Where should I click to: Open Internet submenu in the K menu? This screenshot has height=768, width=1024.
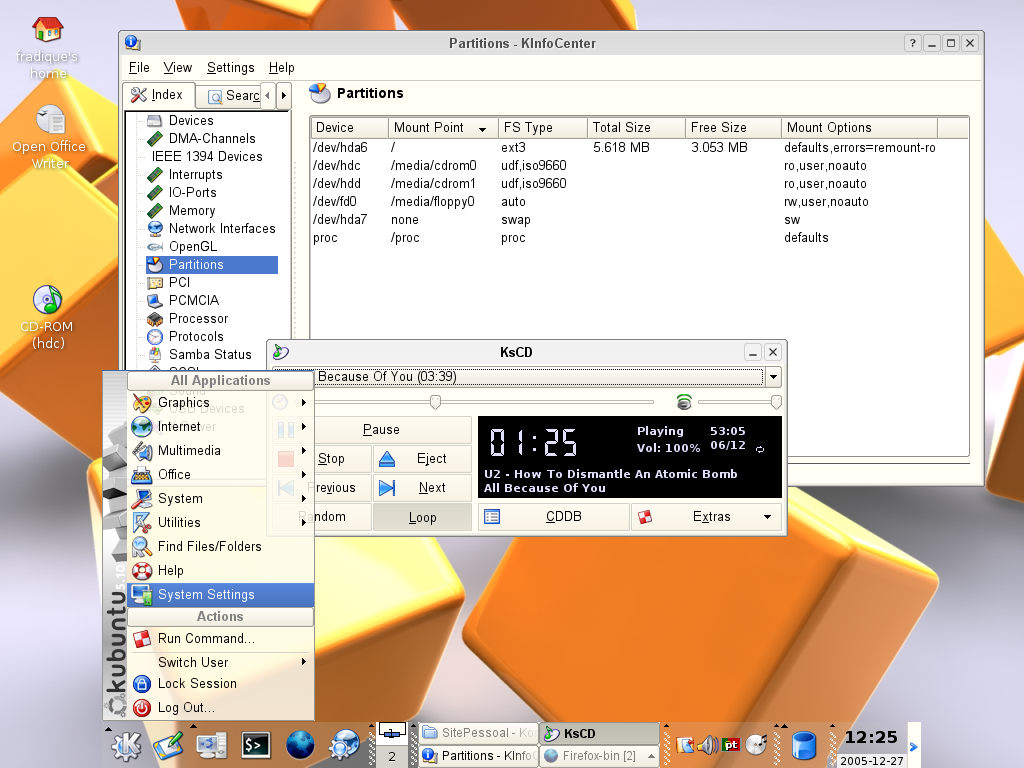click(x=220, y=426)
